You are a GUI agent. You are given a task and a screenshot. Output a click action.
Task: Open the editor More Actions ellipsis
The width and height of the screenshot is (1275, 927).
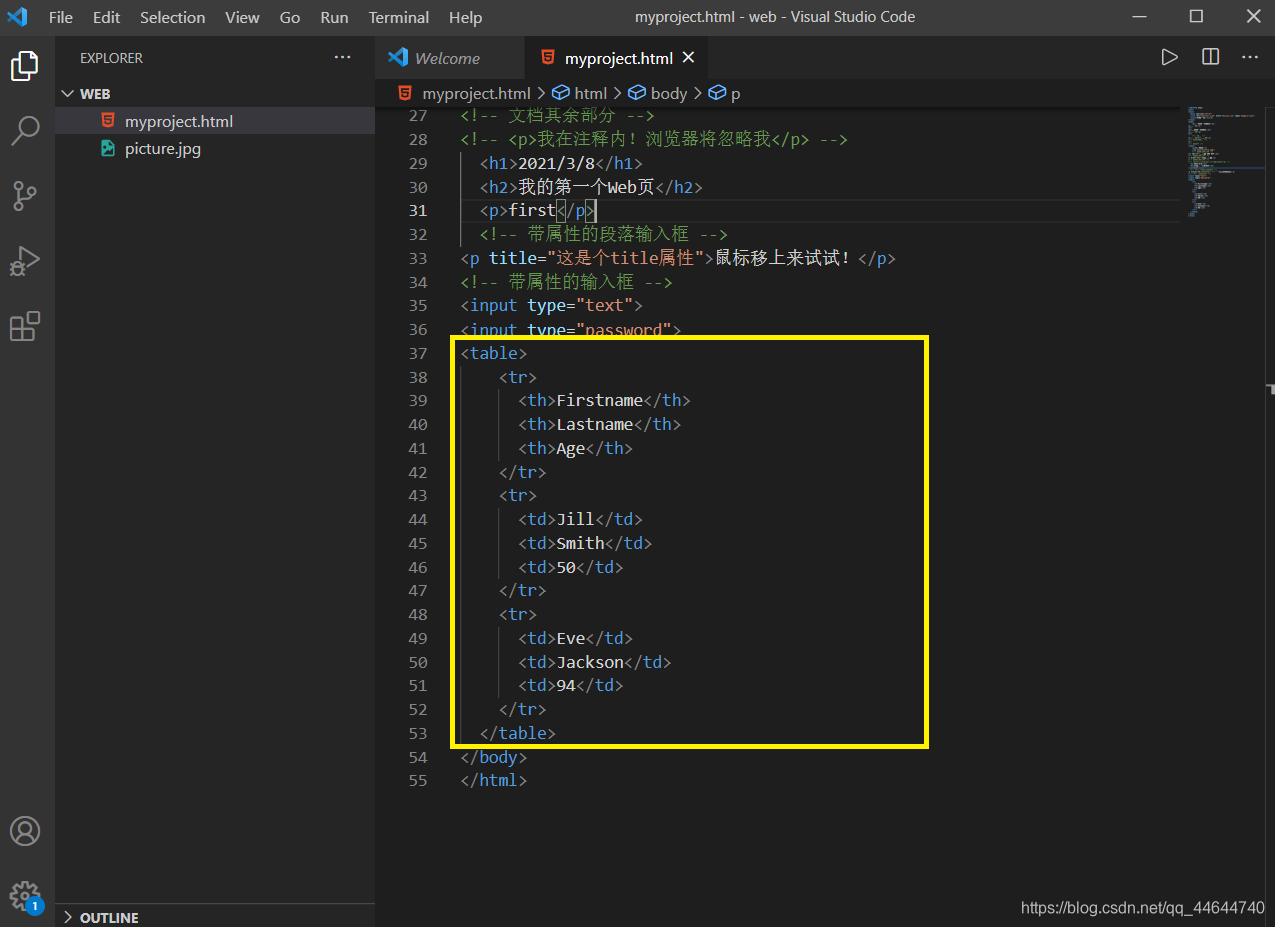1250,57
